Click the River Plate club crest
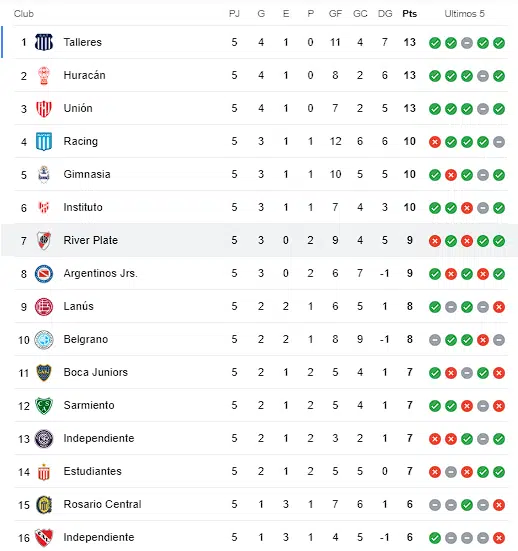 (44, 241)
